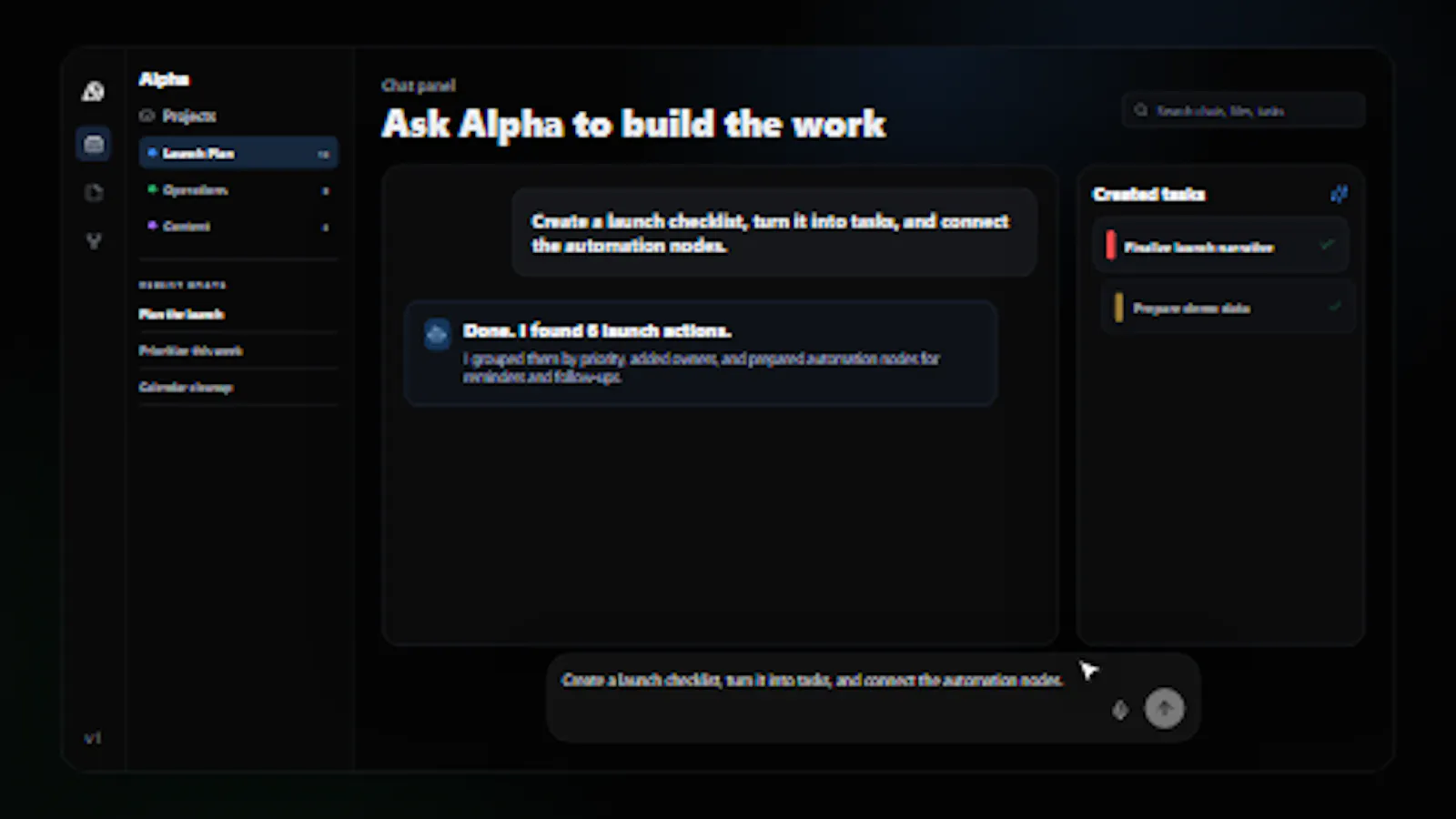This screenshot has height=819, width=1456.
Task: Click the count badge on Operations
Action: (325, 190)
